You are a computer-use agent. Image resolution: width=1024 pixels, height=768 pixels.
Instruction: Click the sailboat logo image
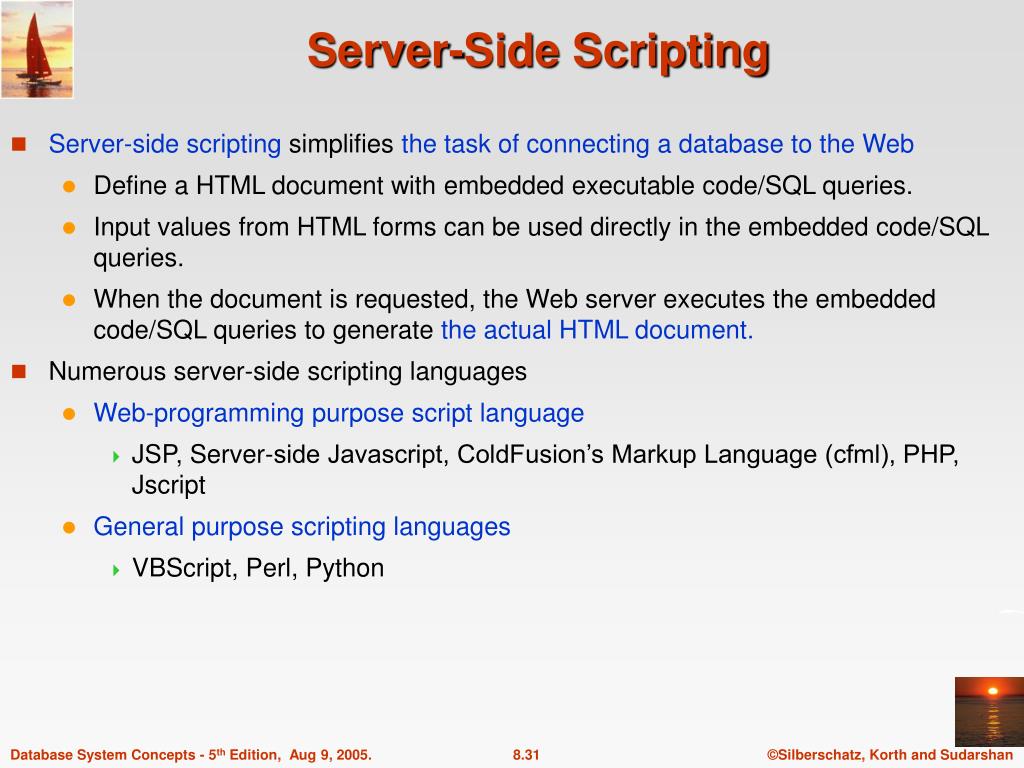point(37,49)
